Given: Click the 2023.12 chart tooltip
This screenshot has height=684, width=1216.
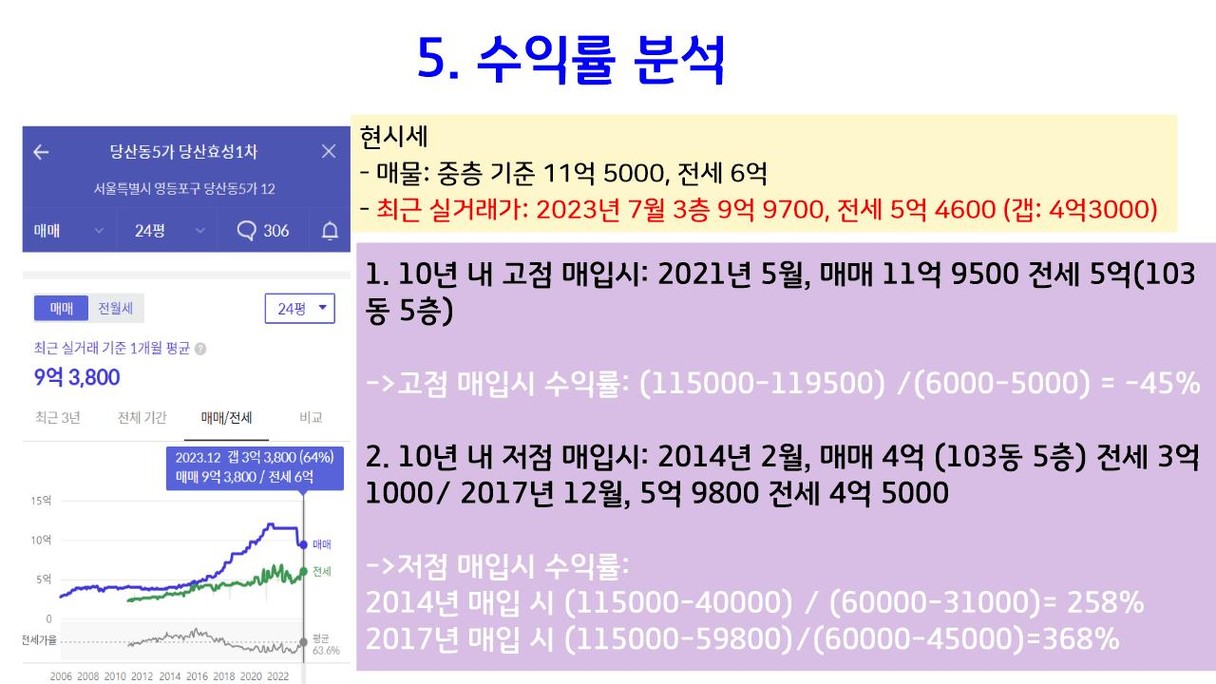Looking at the screenshot, I should click(x=254, y=467).
